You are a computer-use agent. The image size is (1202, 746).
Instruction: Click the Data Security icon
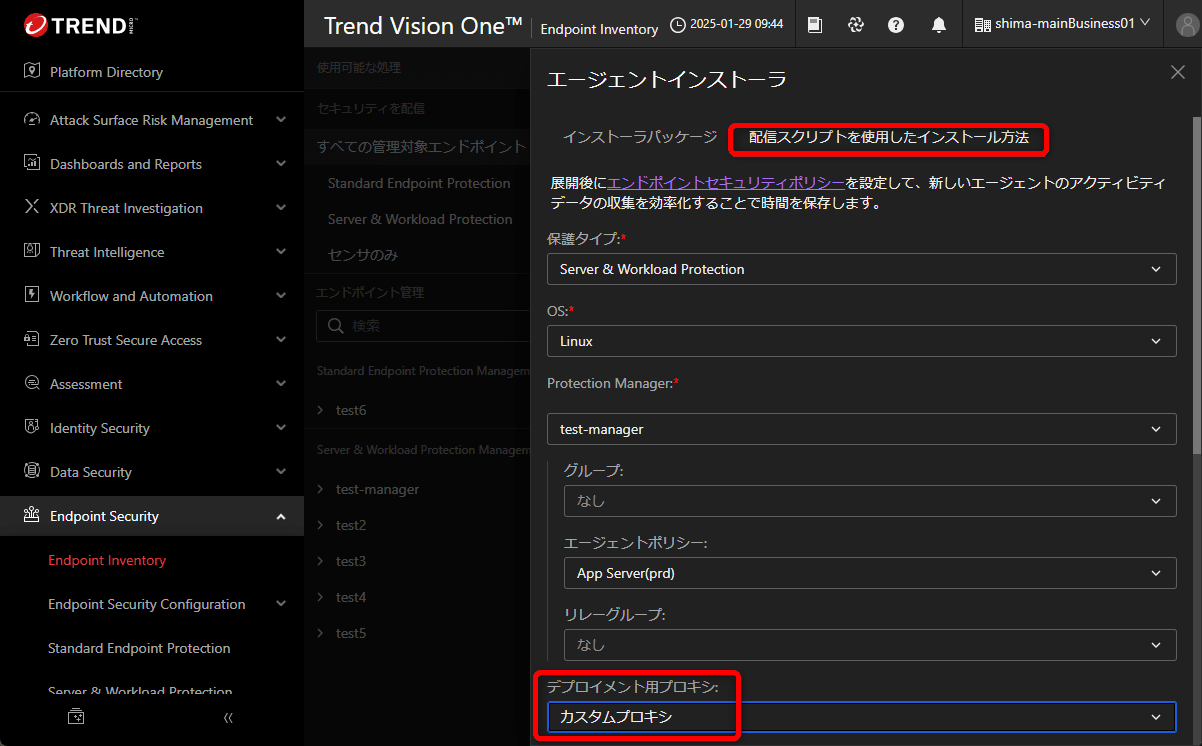pyautogui.click(x=31, y=472)
